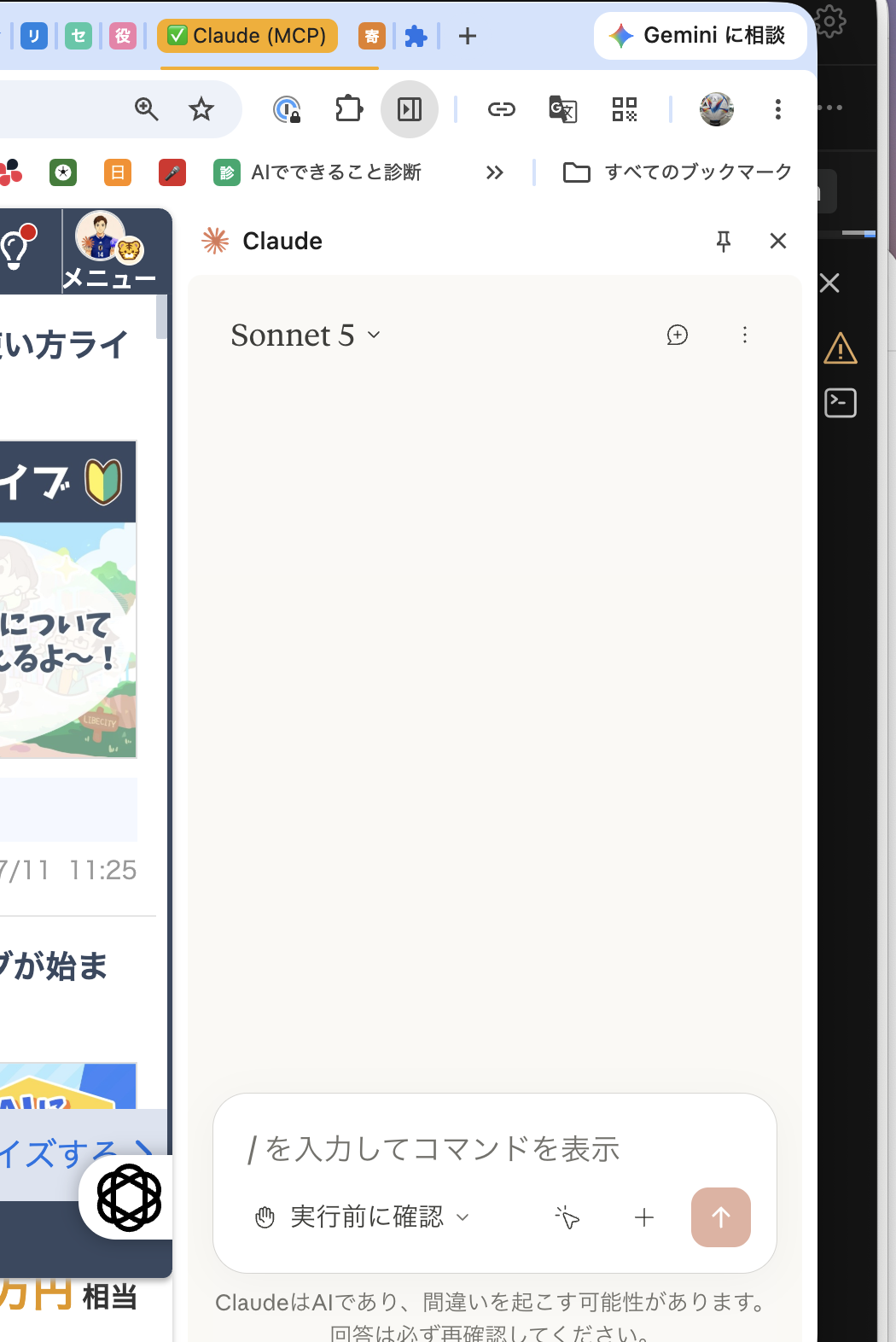Click the plus attachment icon
Image resolution: width=896 pixels, height=1342 pixels.
click(x=644, y=1217)
